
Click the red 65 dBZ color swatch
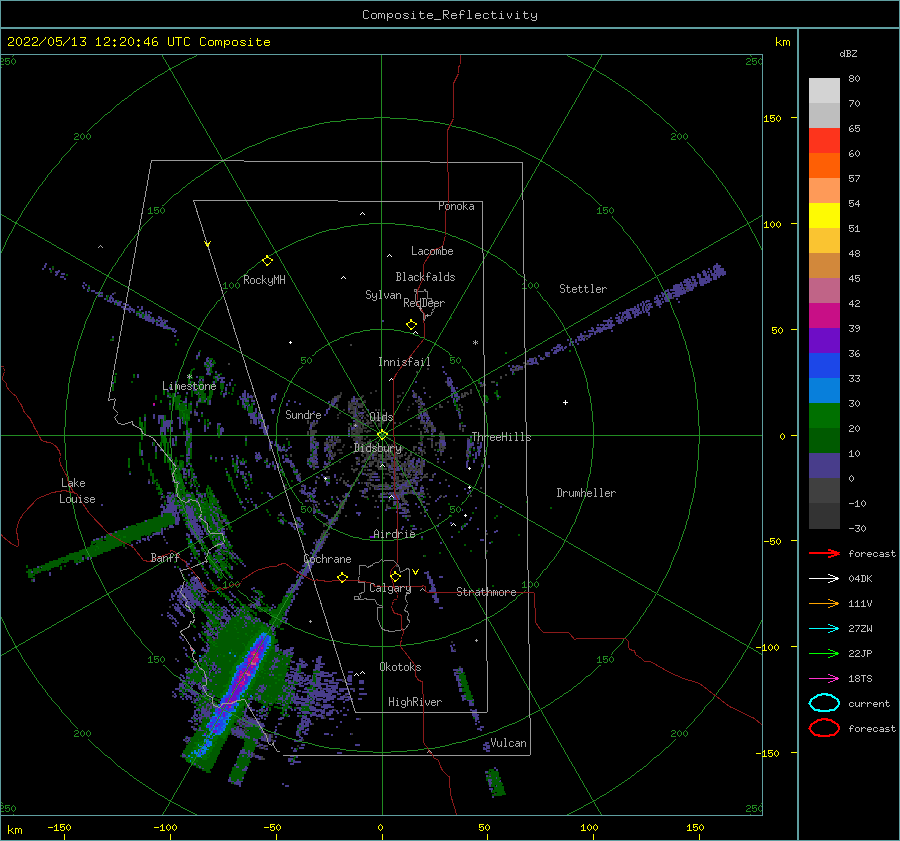824,140
